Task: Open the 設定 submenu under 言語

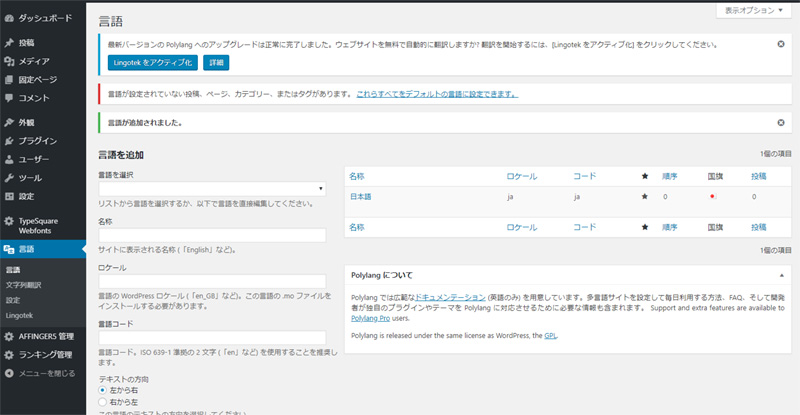Action: pyautogui.click(x=13, y=300)
